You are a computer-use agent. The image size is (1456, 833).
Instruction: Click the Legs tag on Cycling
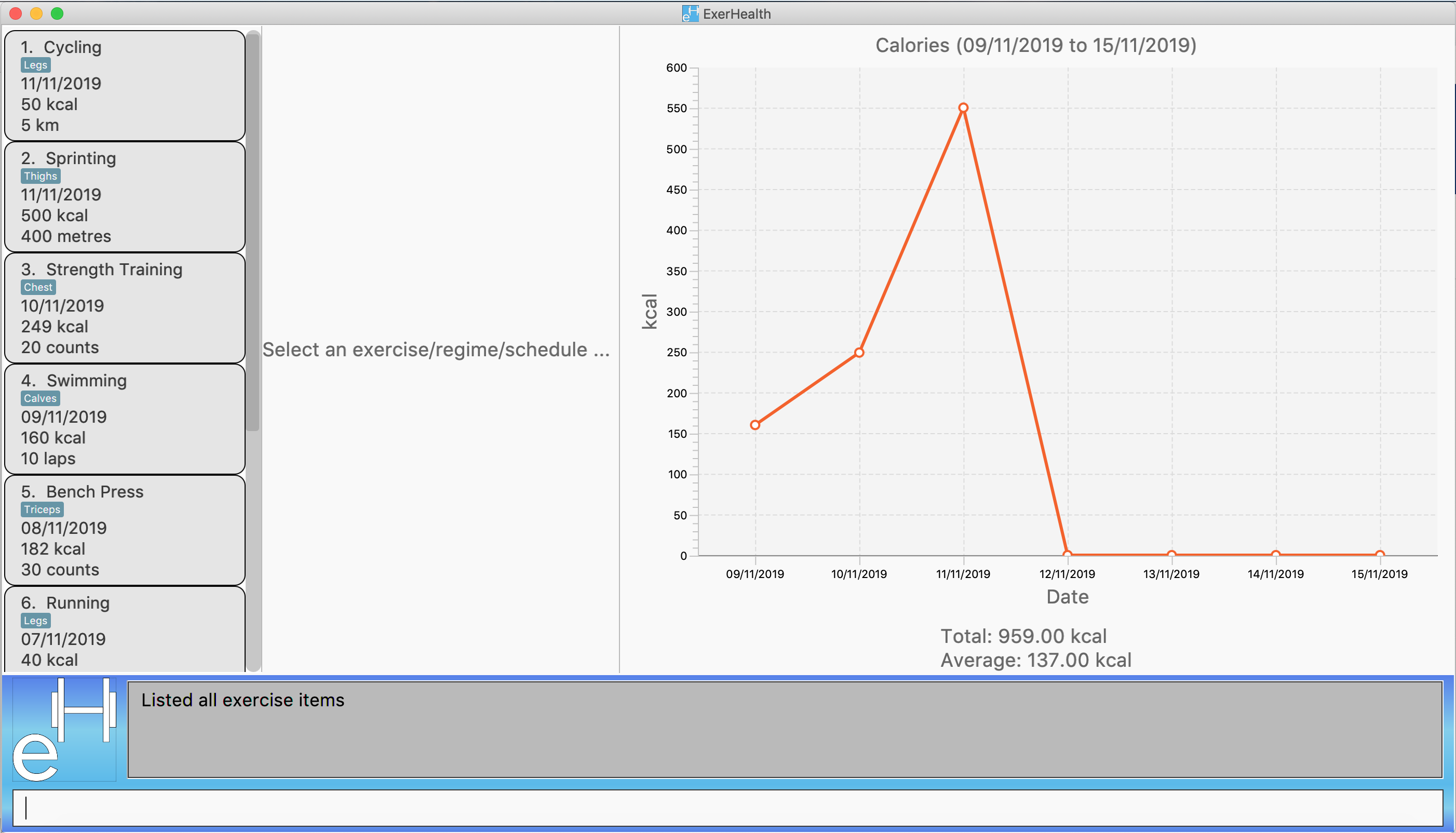click(35, 65)
